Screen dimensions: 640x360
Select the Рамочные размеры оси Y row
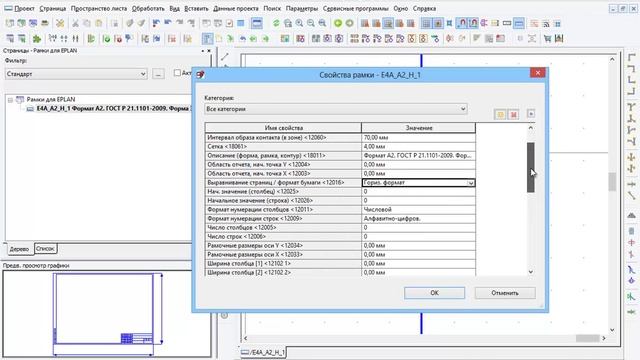coord(340,245)
